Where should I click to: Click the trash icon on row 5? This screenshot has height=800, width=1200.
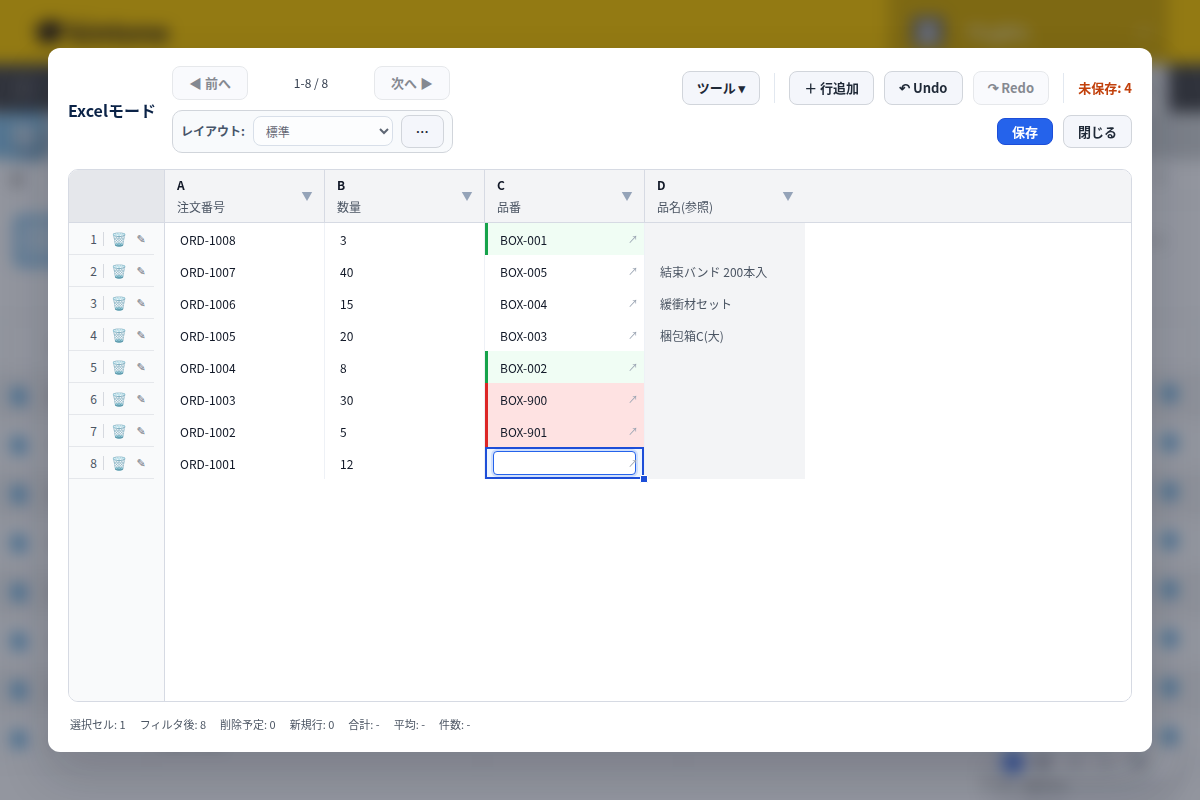[x=119, y=367]
